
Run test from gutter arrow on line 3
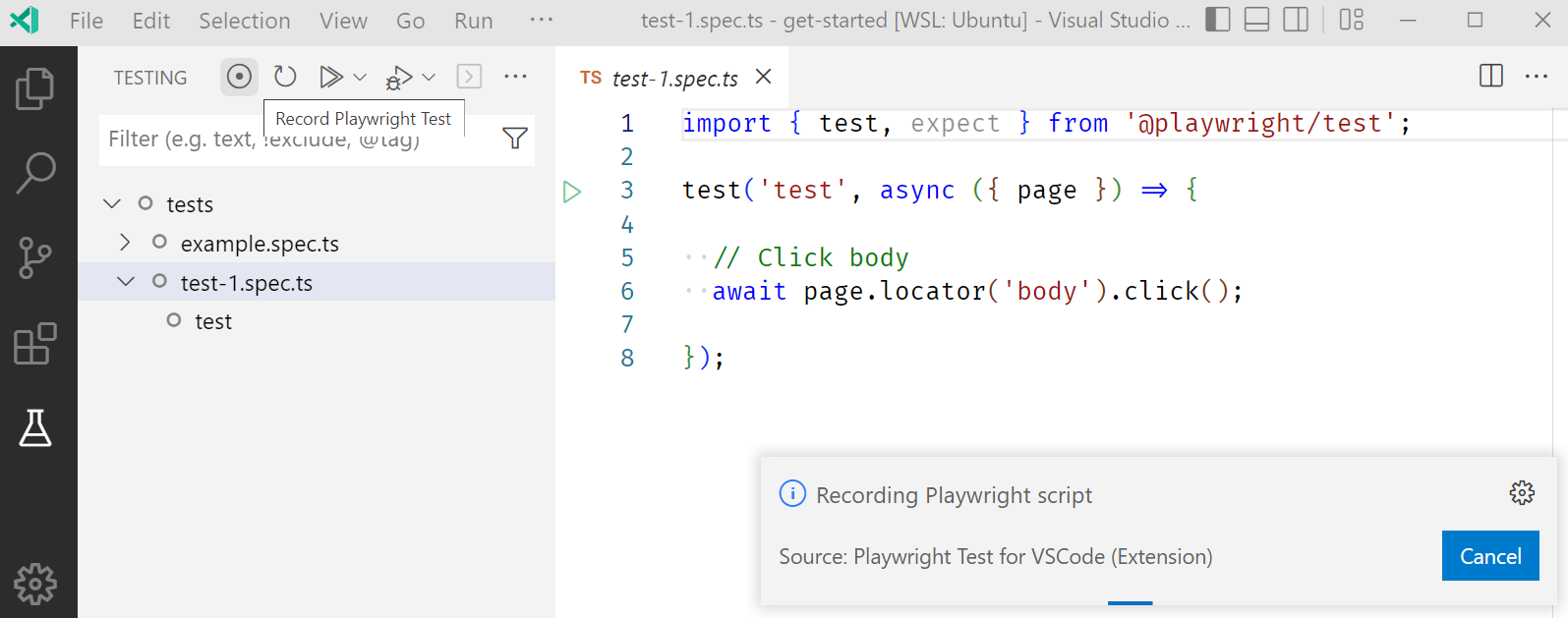click(x=572, y=191)
